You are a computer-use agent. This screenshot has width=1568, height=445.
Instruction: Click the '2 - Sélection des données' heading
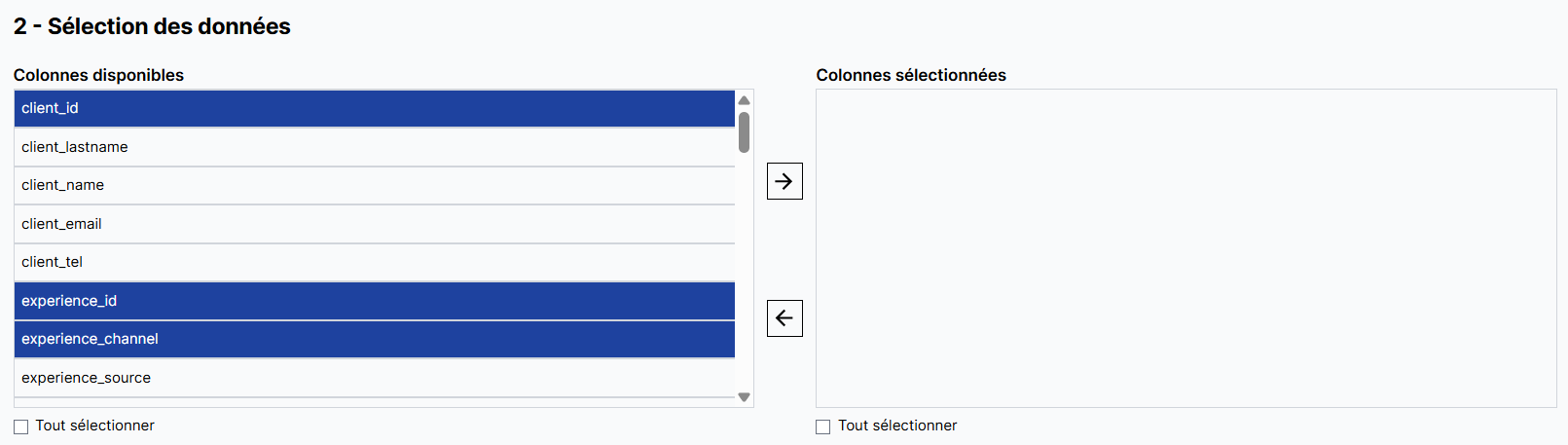coord(152,26)
